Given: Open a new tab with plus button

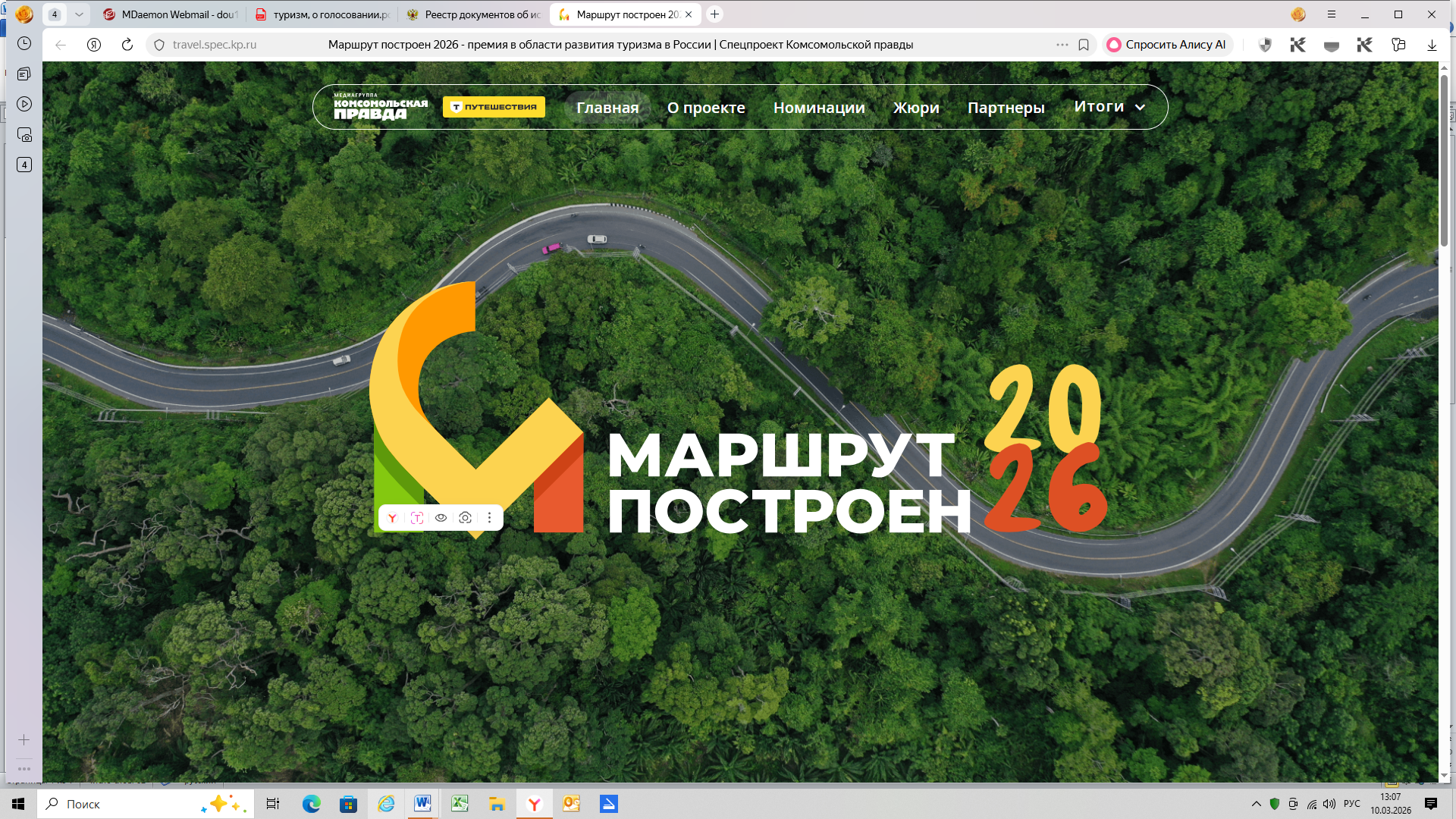Looking at the screenshot, I should click(x=714, y=14).
